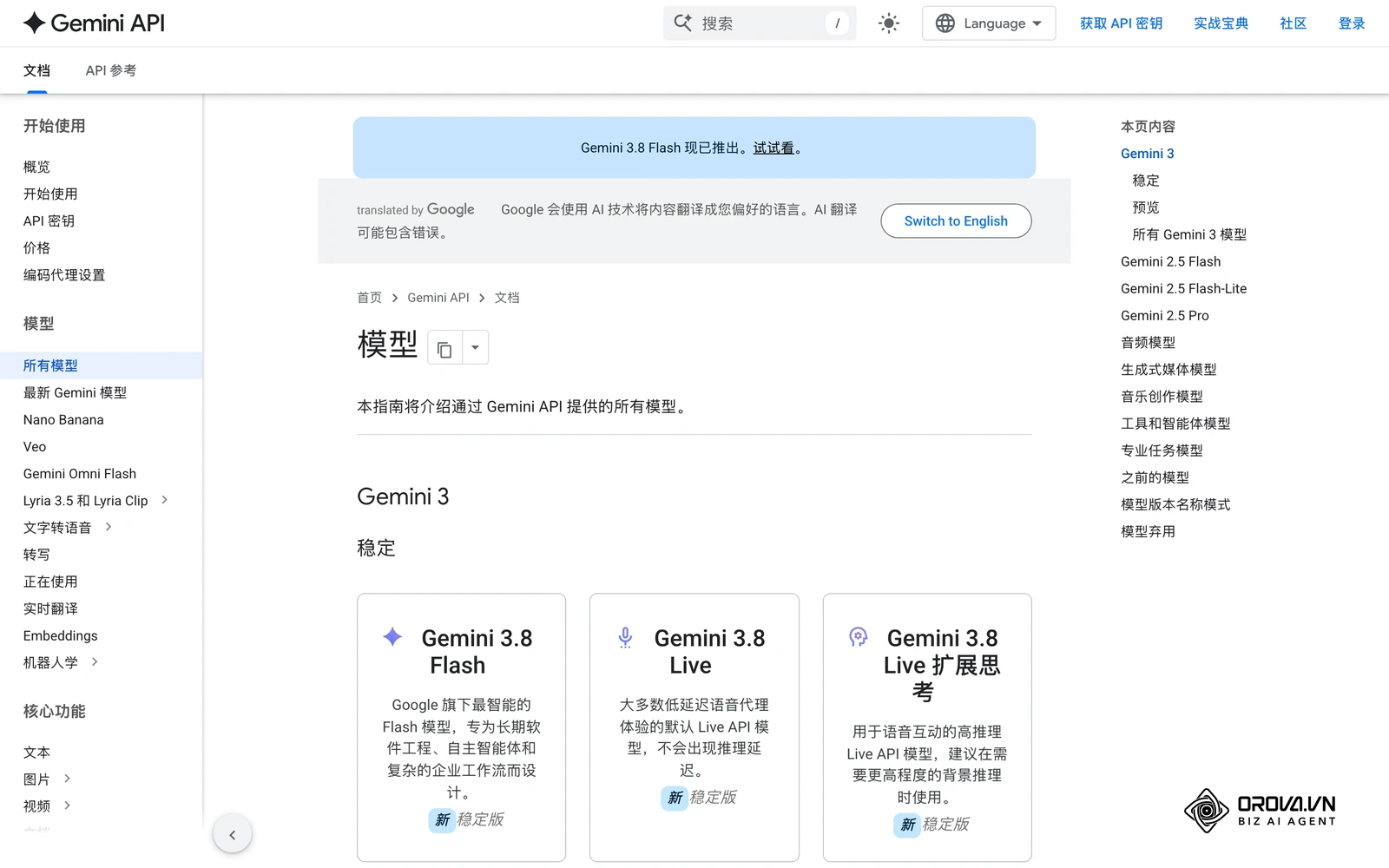This screenshot has width=1389, height=868.
Task: Open the Gemini 3.8 Flash card title
Action: tap(476, 652)
